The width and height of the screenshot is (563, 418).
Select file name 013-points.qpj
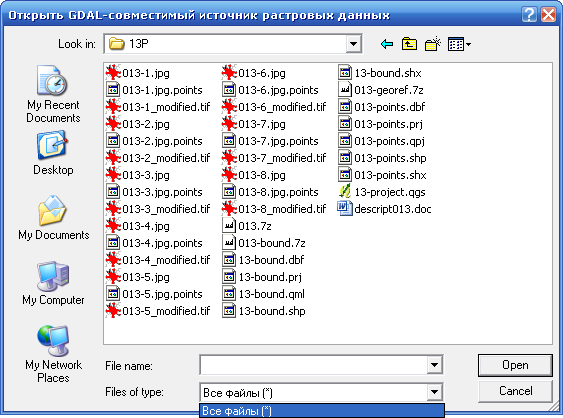390,141
